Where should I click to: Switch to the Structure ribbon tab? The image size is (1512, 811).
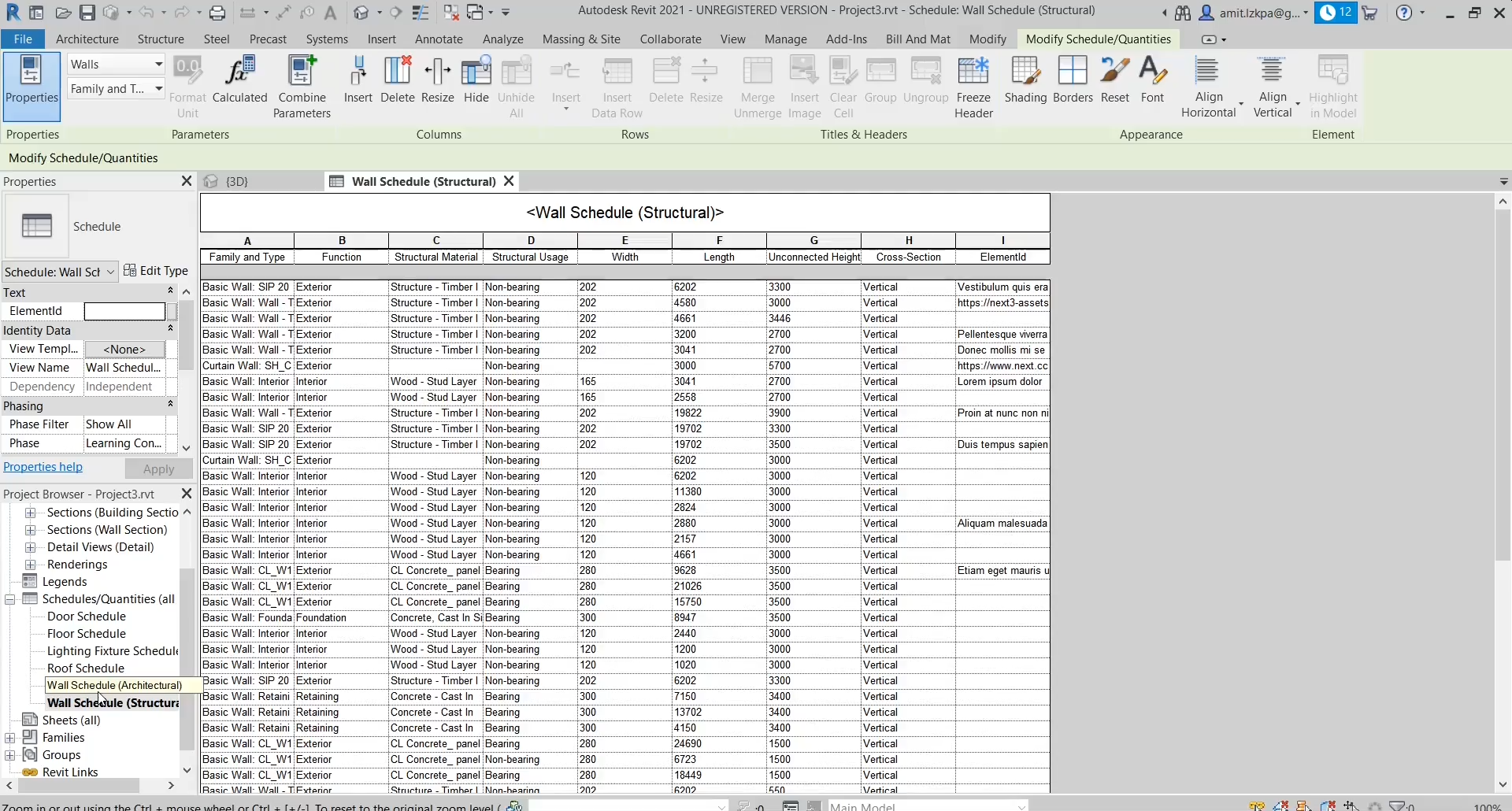[x=161, y=39]
